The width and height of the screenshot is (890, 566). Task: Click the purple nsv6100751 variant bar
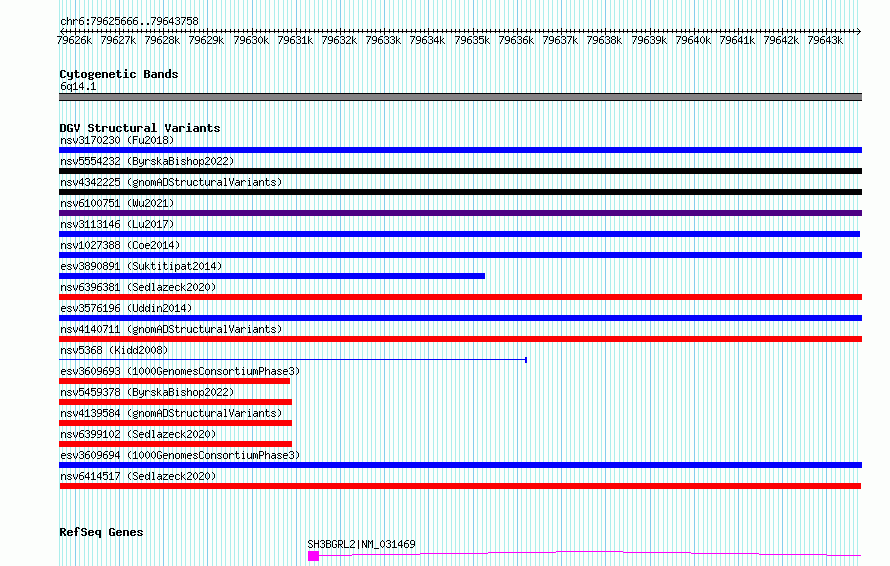[460, 213]
